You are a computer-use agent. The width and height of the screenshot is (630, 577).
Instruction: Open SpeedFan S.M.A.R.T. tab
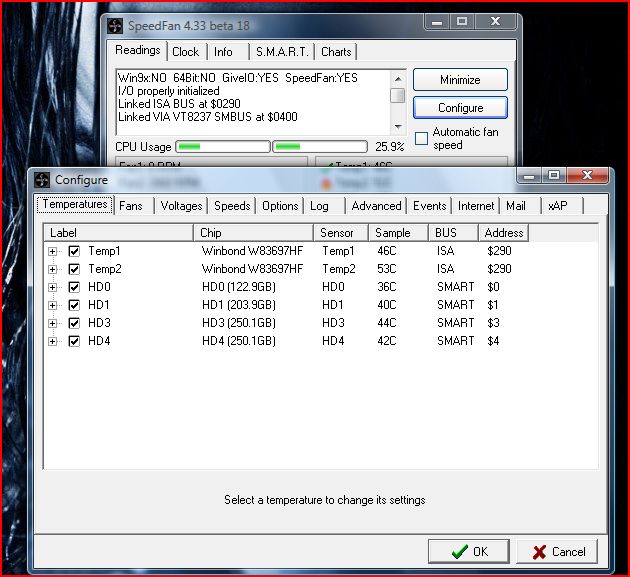click(x=282, y=52)
